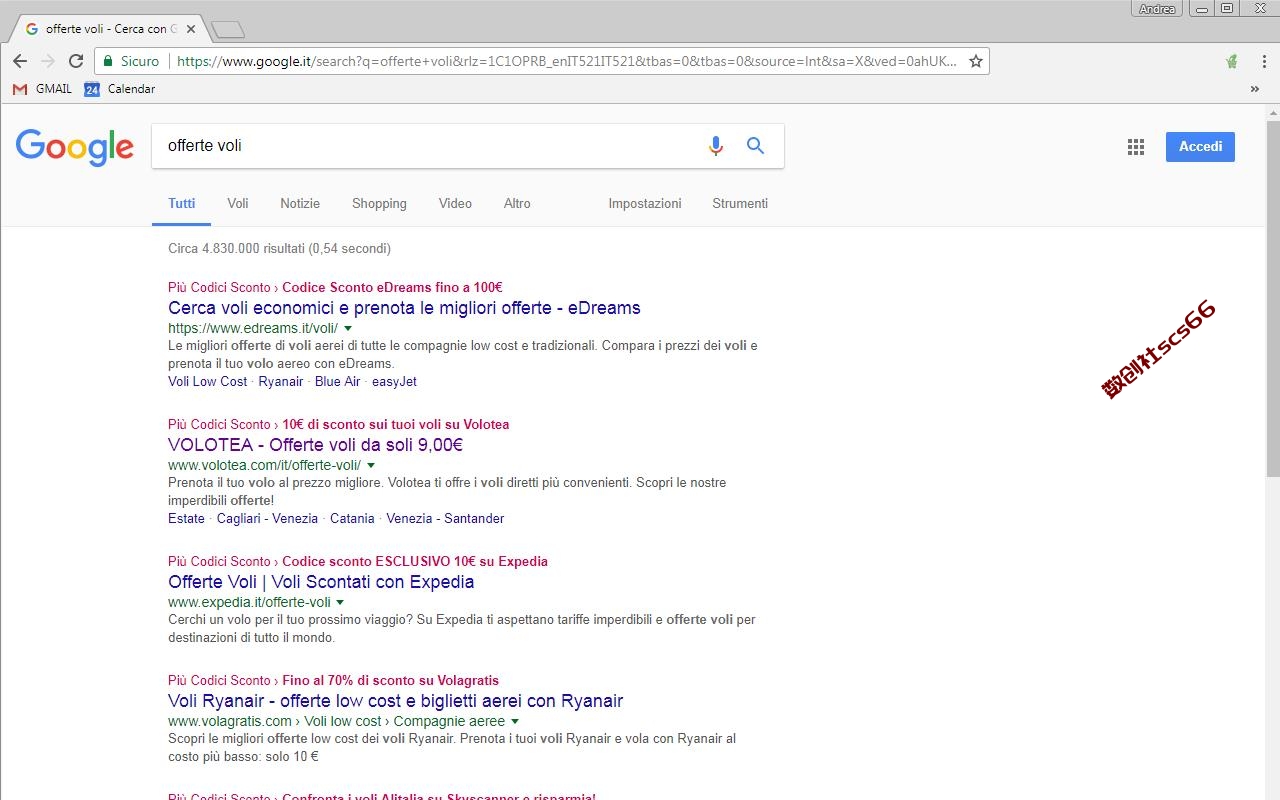
Task: Expand the volotea.com URL dropdown arrow
Action: click(371, 465)
